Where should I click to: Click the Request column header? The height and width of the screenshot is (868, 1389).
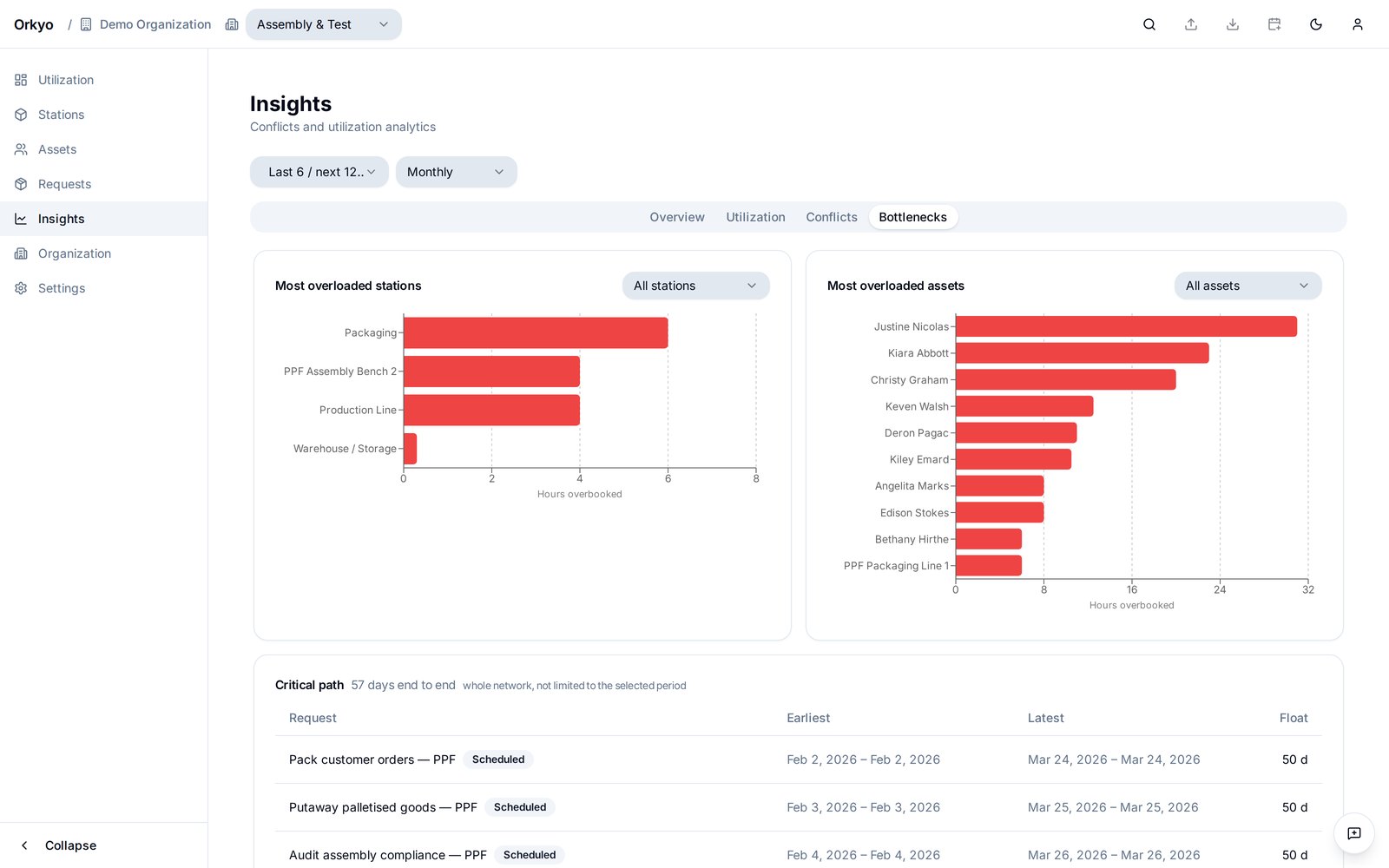313,718
